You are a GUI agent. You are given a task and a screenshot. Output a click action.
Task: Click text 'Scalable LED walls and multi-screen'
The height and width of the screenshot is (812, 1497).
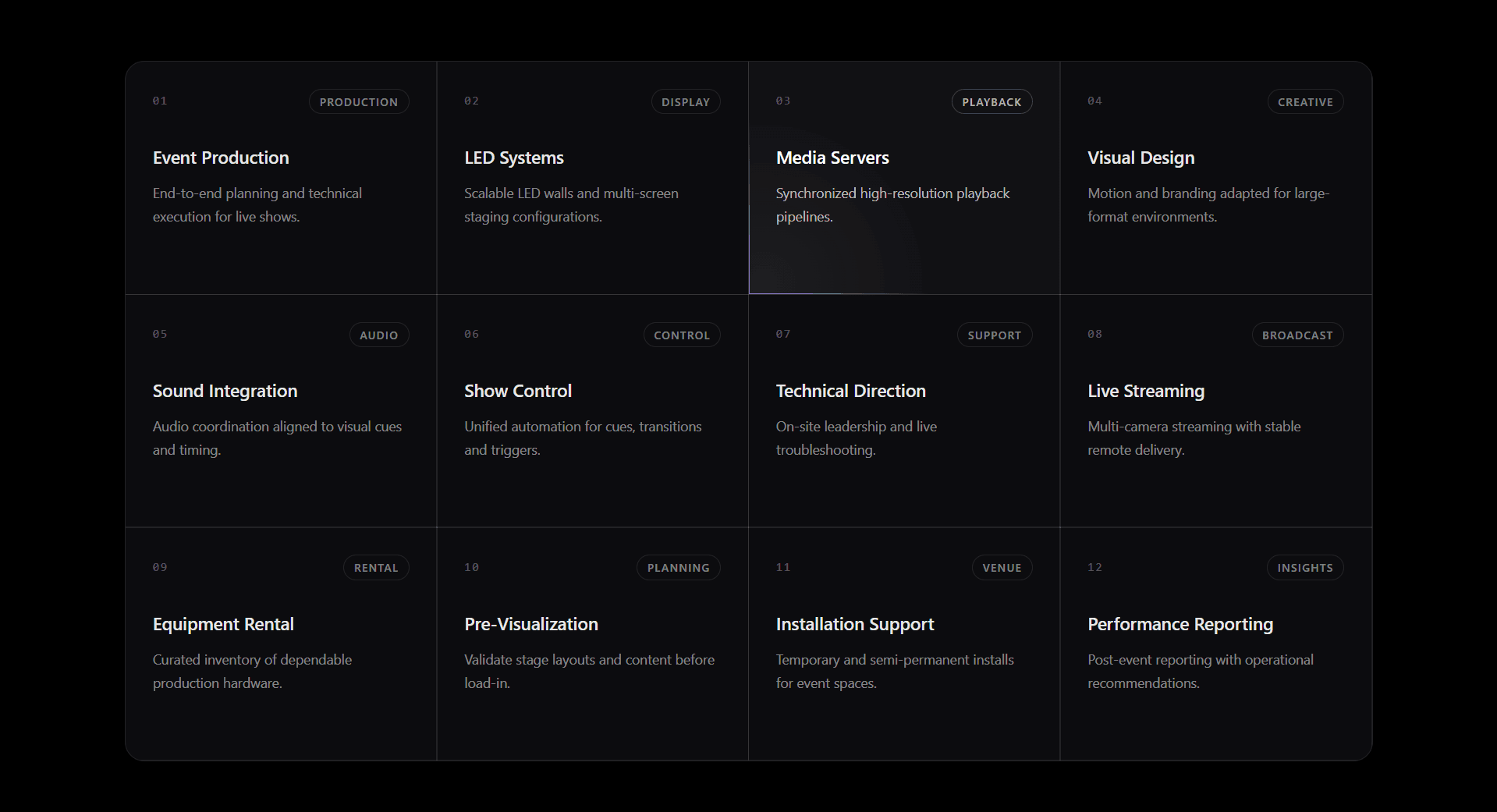tap(571, 193)
